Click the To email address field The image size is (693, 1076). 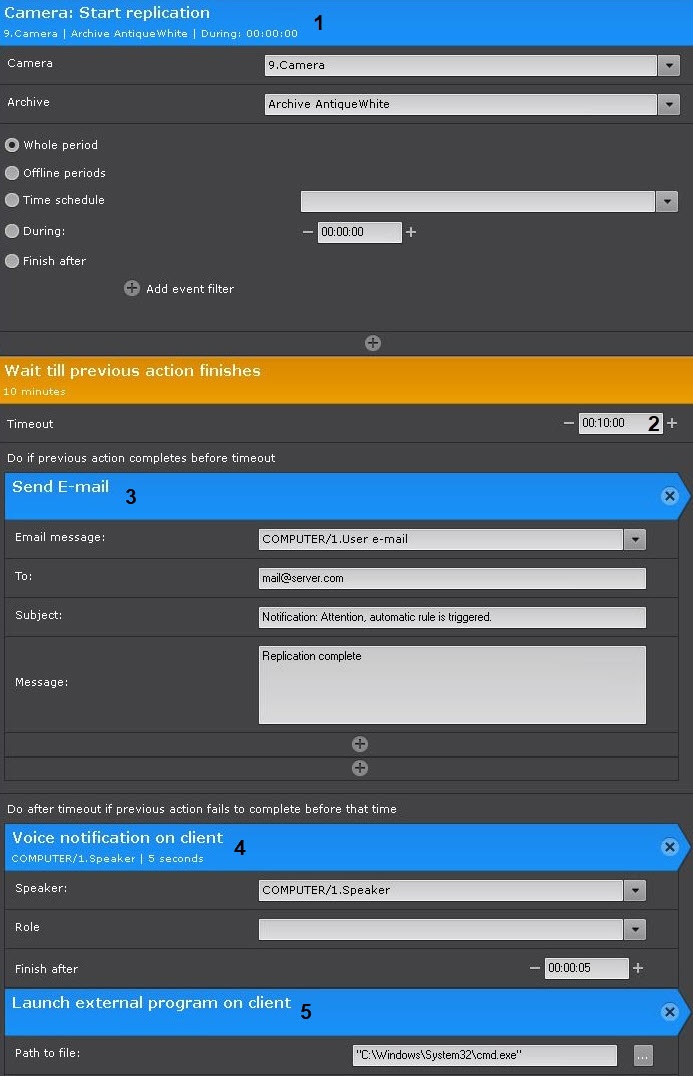click(452, 578)
